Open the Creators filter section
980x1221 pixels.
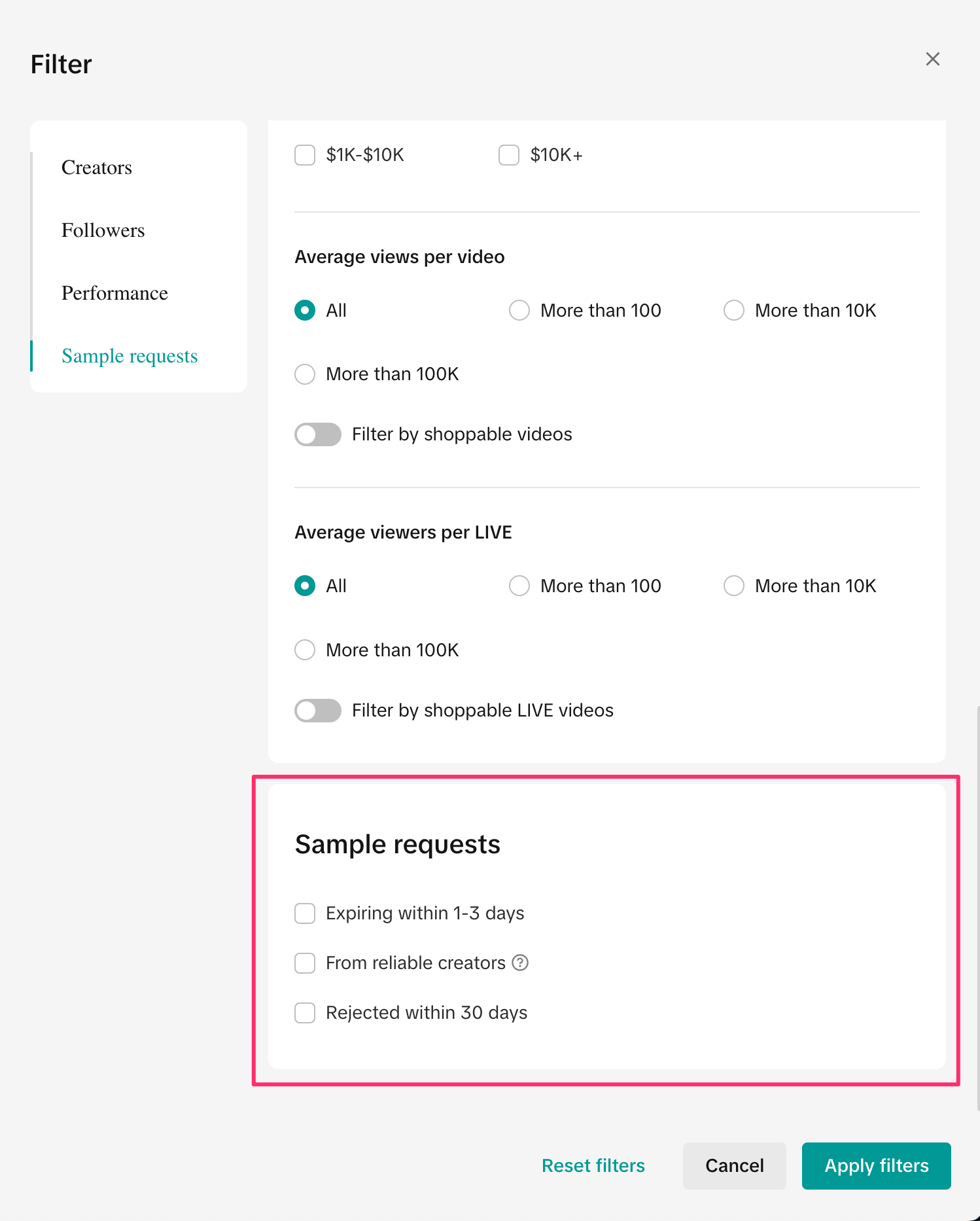pyautogui.click(x=97, y=168)
